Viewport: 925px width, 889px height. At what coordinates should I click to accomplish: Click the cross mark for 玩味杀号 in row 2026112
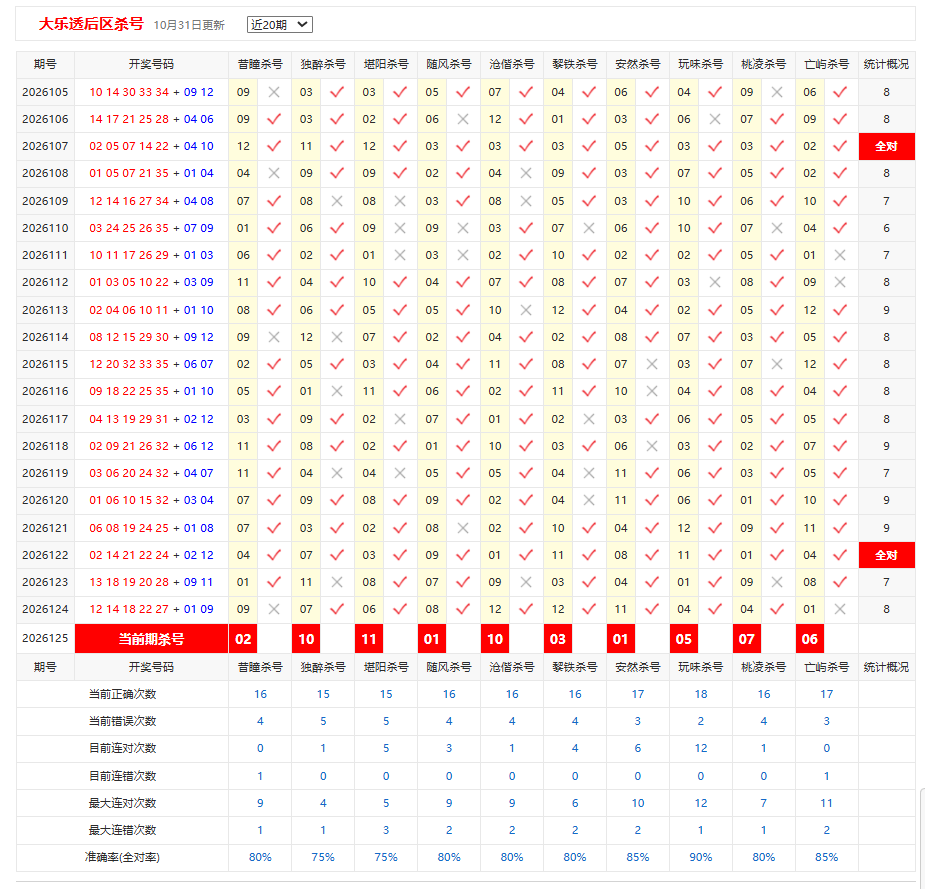click(x=714, y=282)
